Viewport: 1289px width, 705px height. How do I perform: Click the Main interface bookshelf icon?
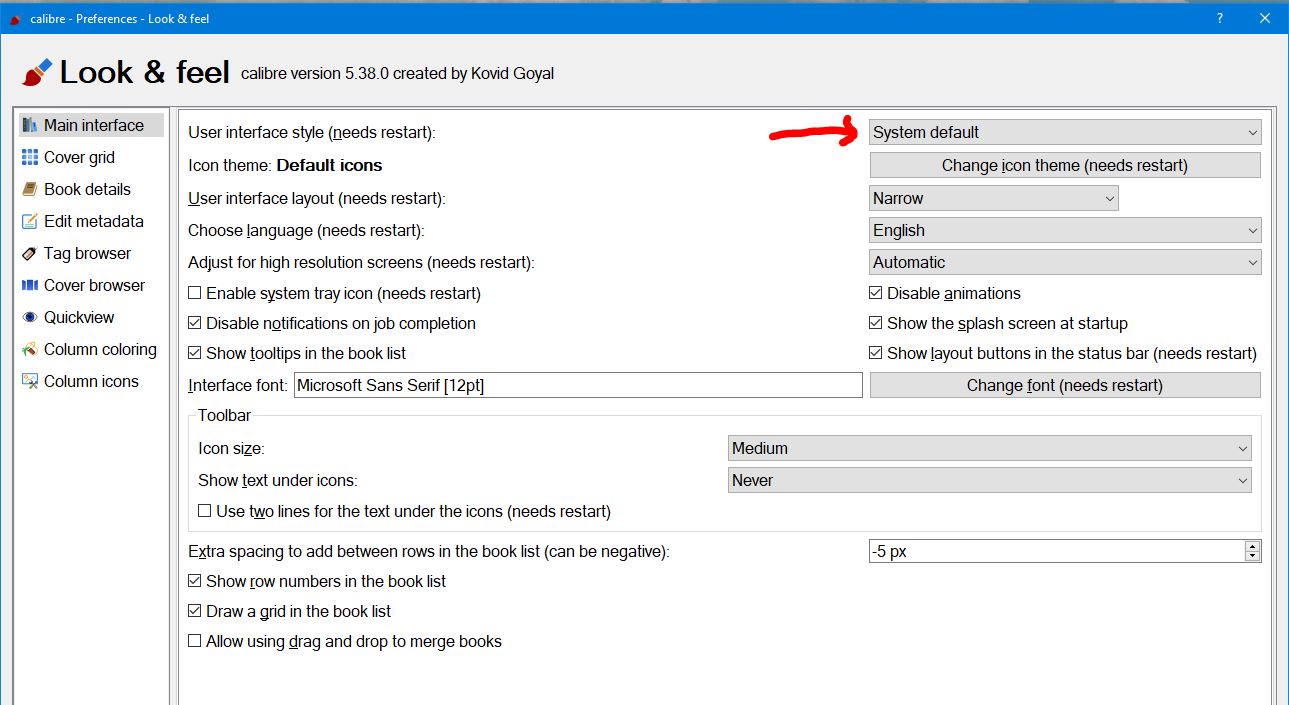coord(30,125)
